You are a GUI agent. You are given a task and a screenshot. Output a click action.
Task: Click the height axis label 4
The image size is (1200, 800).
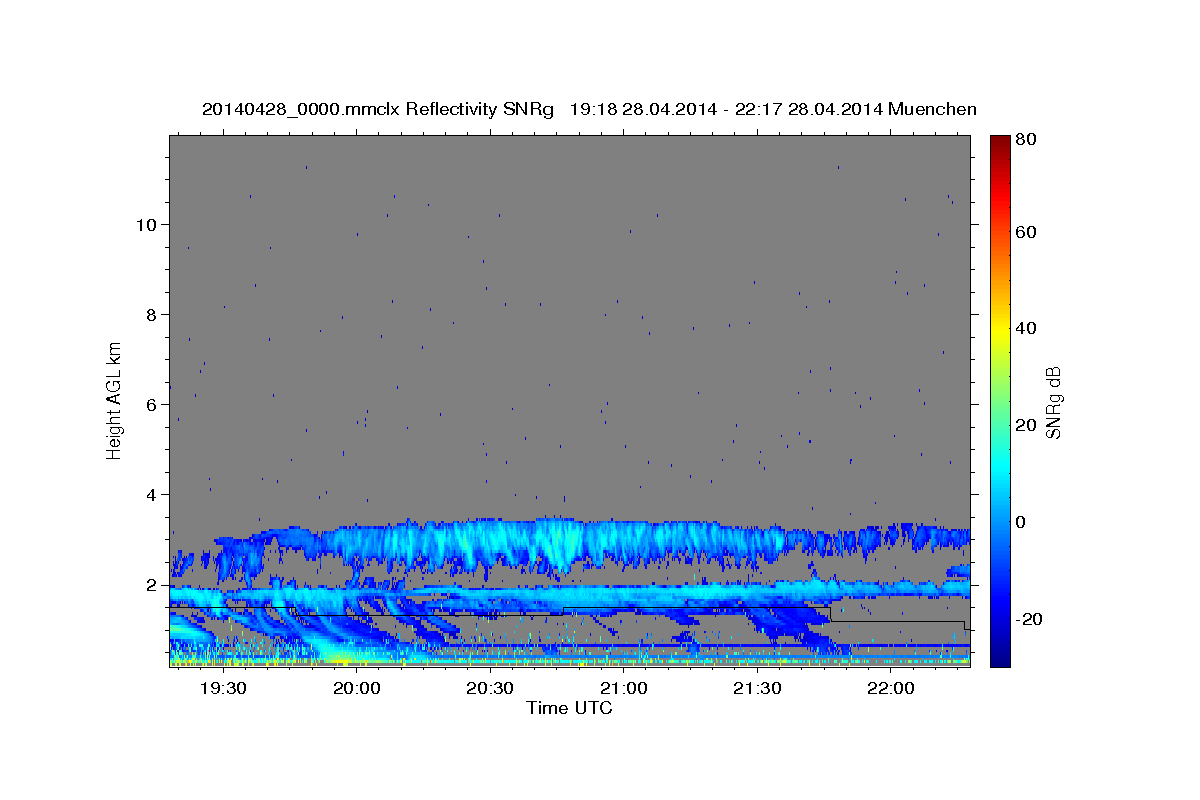151,495
